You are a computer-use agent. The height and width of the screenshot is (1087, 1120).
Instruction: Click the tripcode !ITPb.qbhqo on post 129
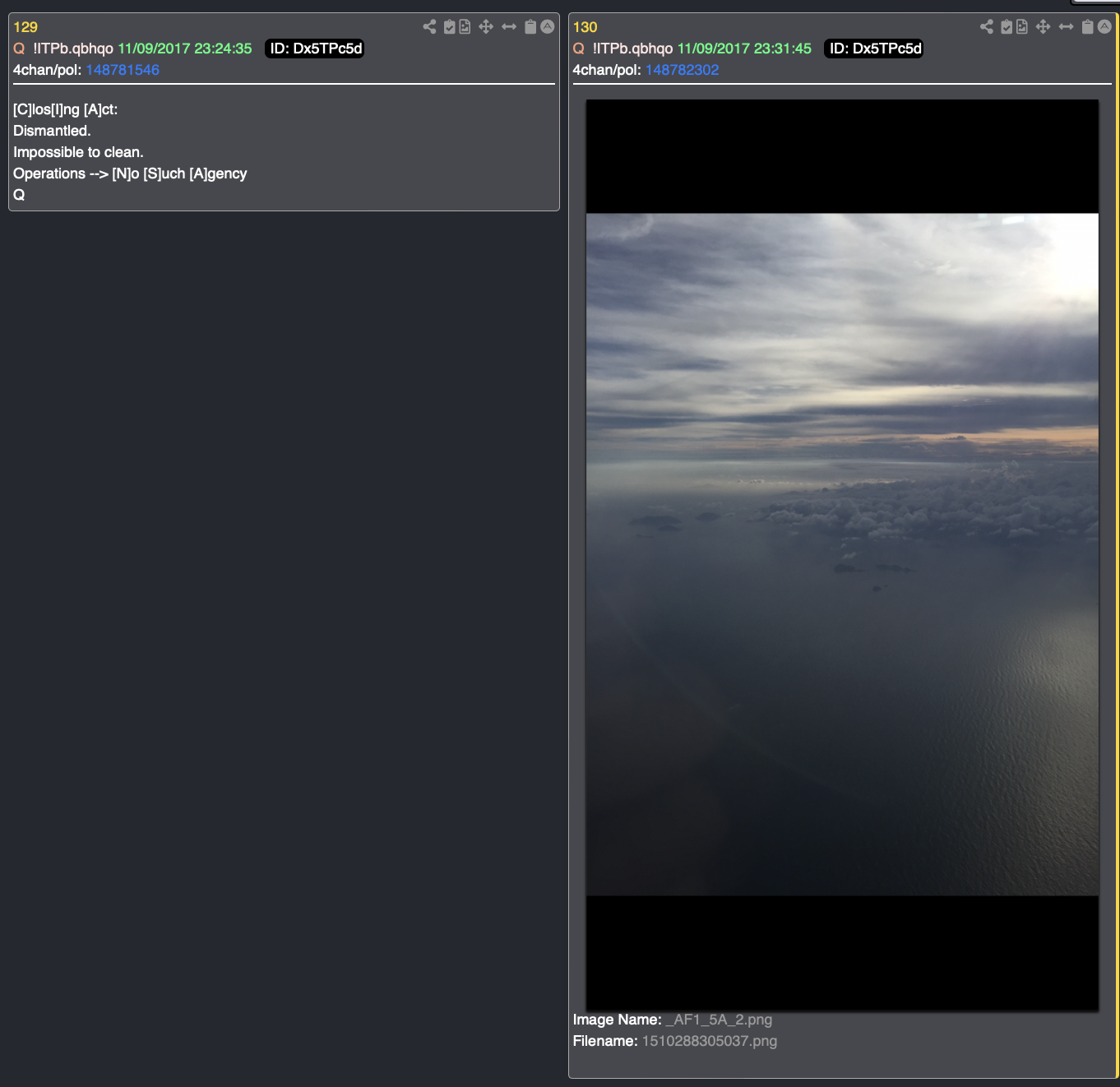coord(73,49)
